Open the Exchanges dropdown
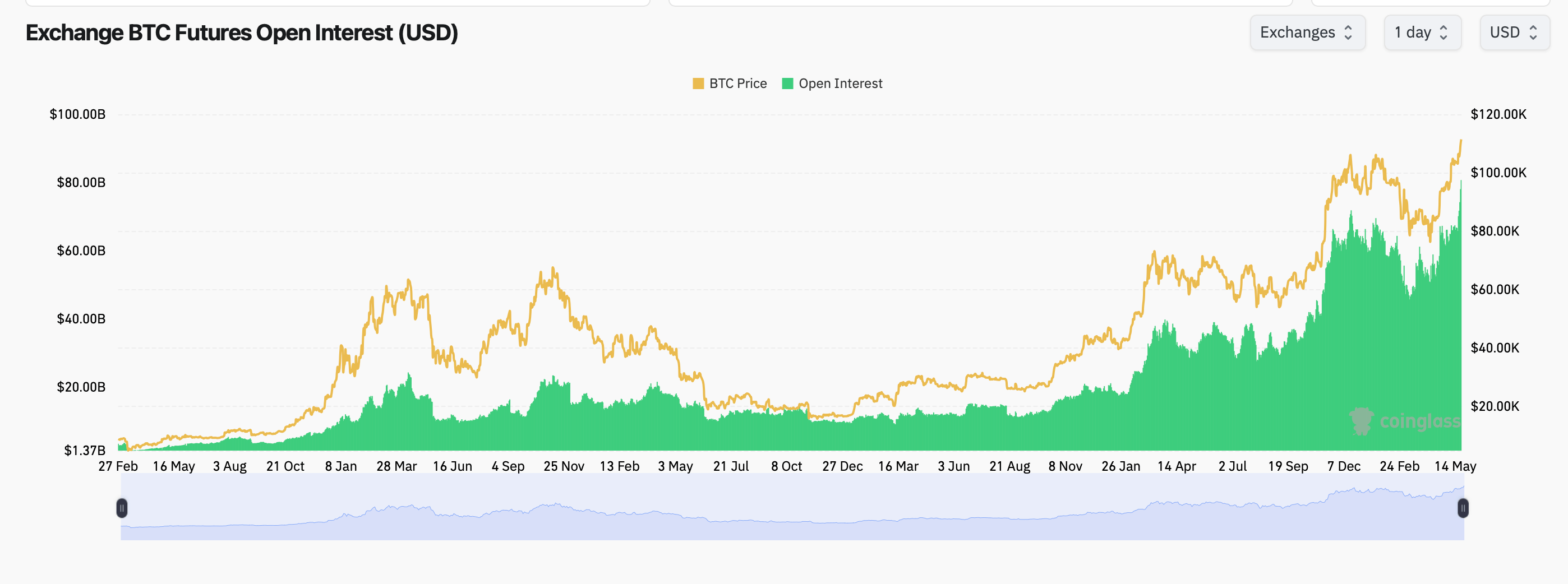1568x584 pixels. 1307,33
